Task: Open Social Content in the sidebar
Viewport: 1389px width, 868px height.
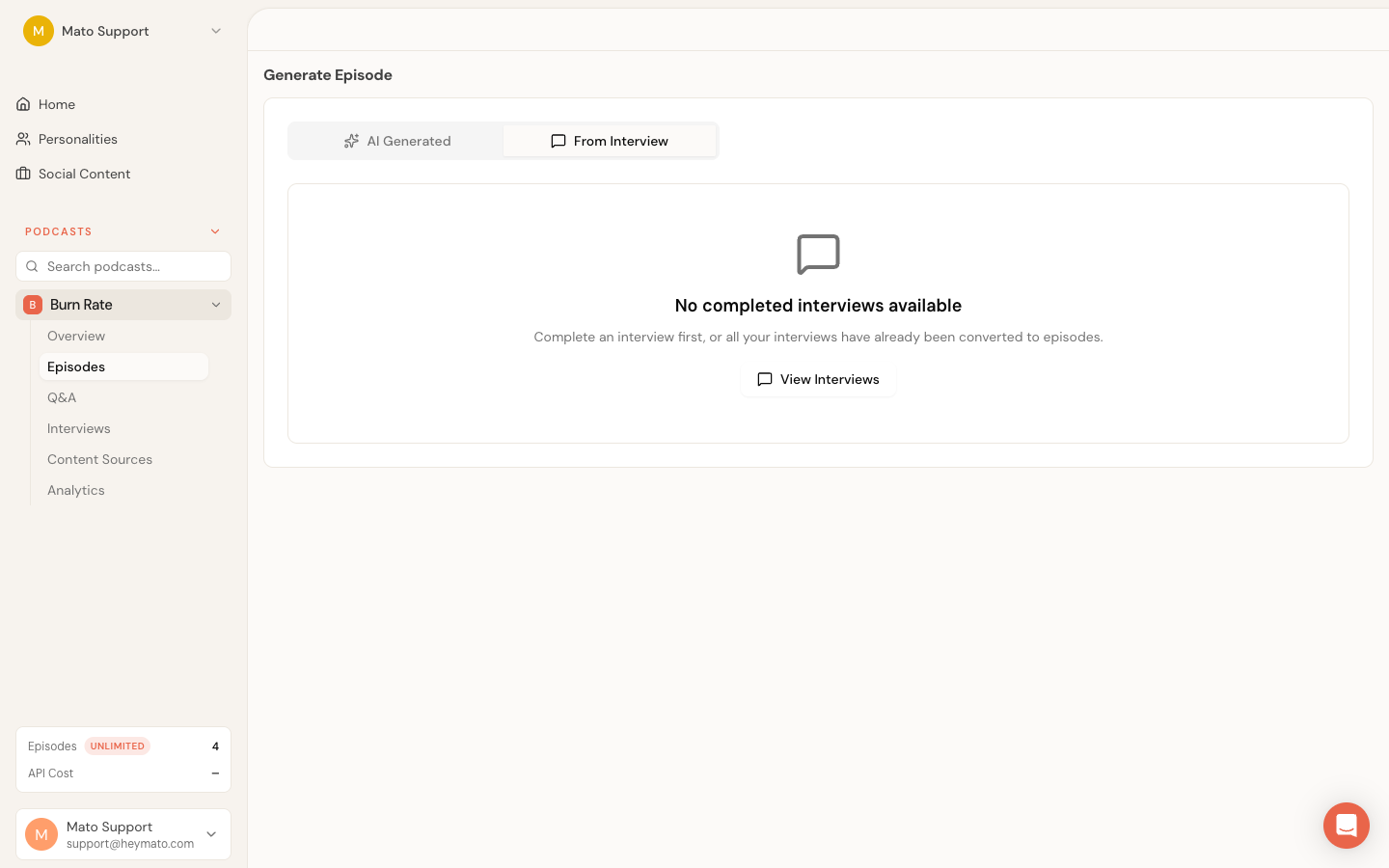Action: click(123, 174)
